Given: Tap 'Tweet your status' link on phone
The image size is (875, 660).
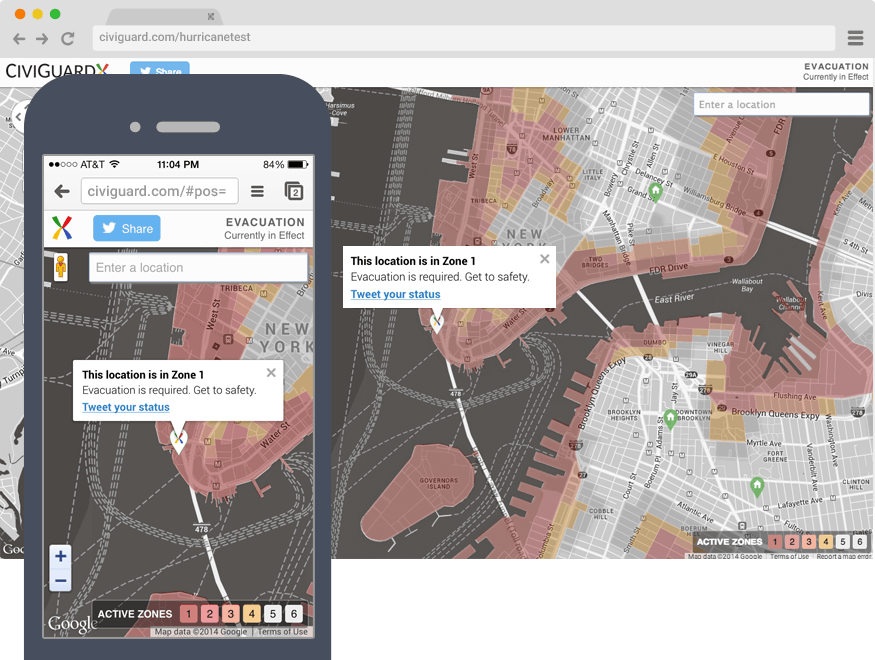Looking at the screenshot, I should pyautogui.click(x=126, y=407).
